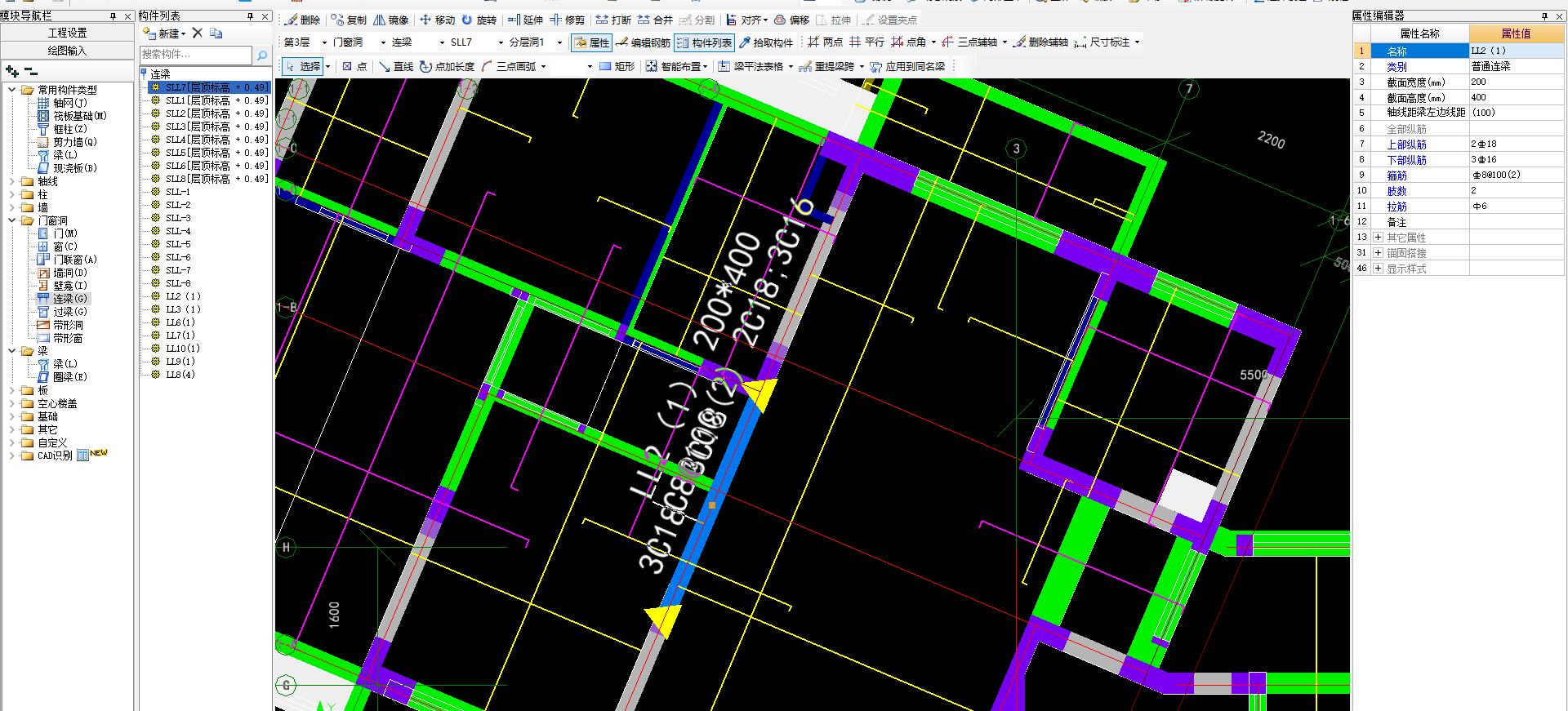
Task: Click the 偏移 (offset) tool
Action: coord(791,20)
